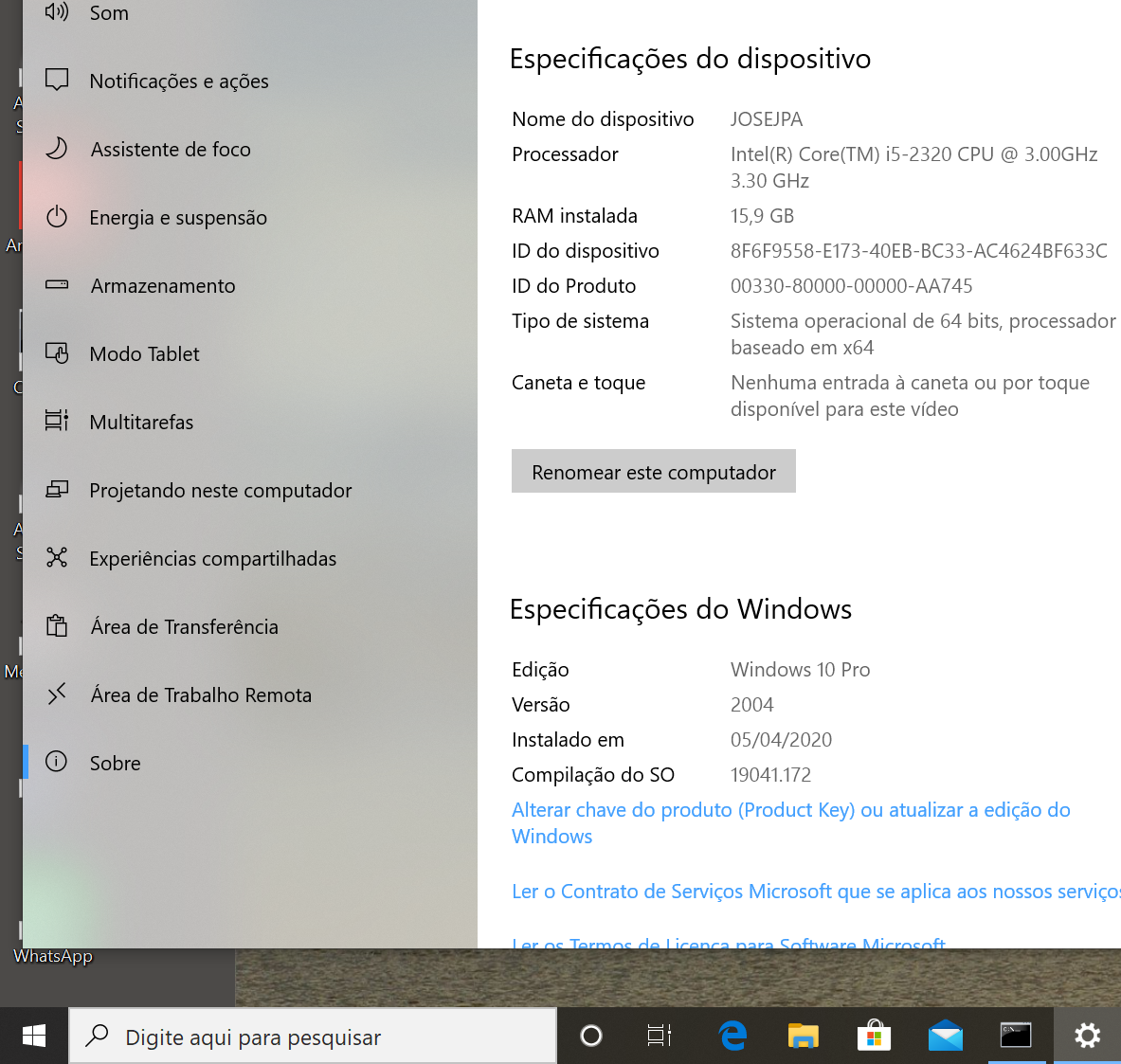The width and height of the screenshot is (1121, 1064).
Task: Click the install date 05/04/2020
Action: (782, 739)
